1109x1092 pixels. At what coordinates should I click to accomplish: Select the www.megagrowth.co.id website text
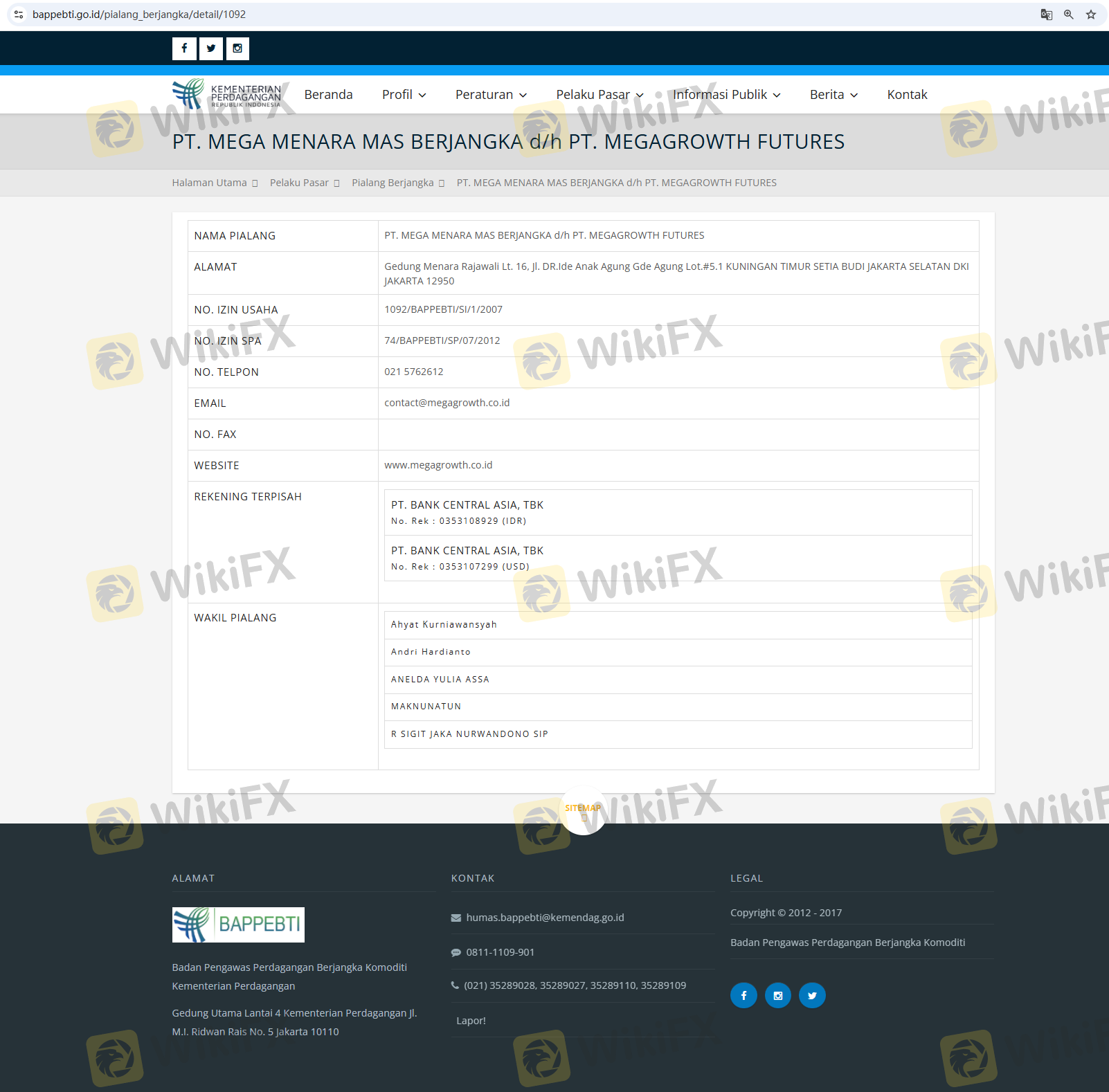click(x=439, y=465)
